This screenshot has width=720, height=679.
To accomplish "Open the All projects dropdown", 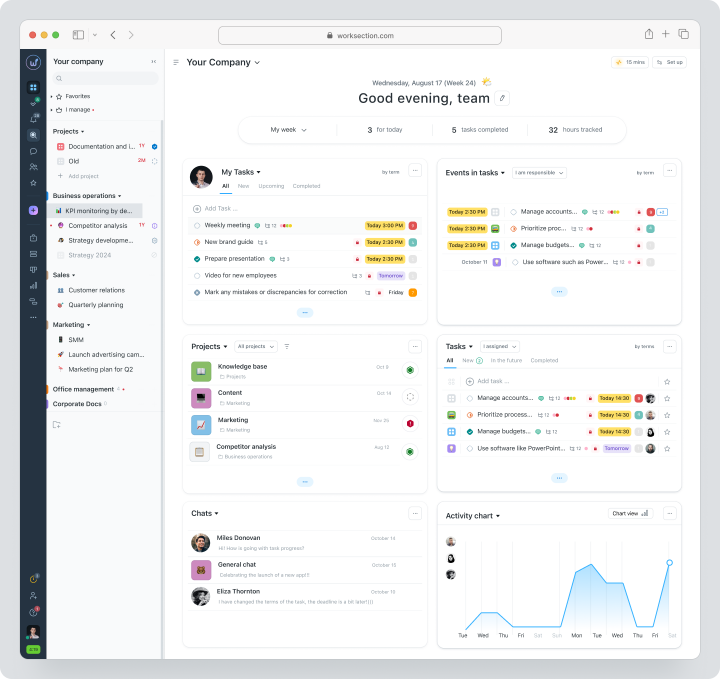I will 256,347.
